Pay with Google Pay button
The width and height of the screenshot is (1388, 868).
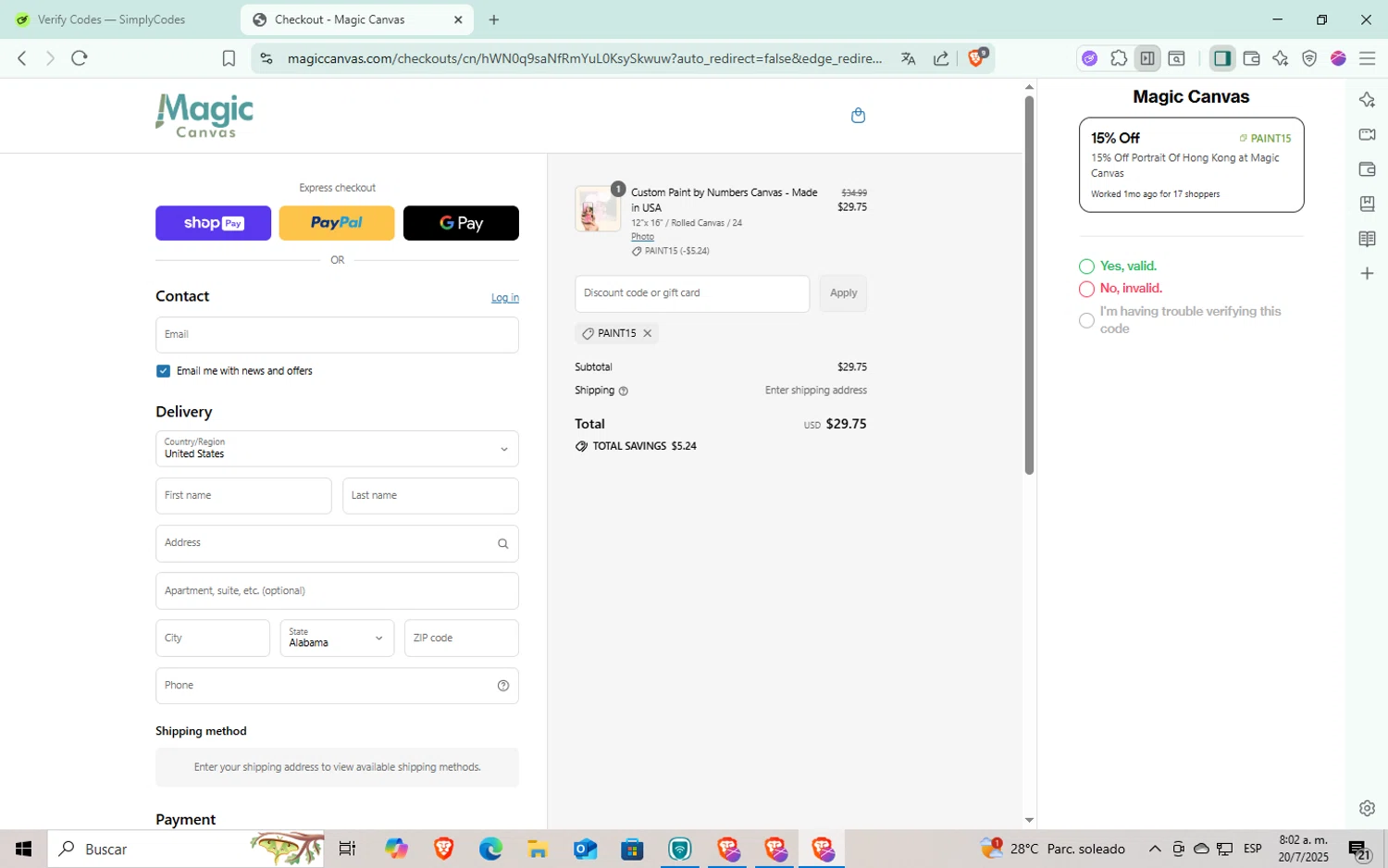coord(461,223)
